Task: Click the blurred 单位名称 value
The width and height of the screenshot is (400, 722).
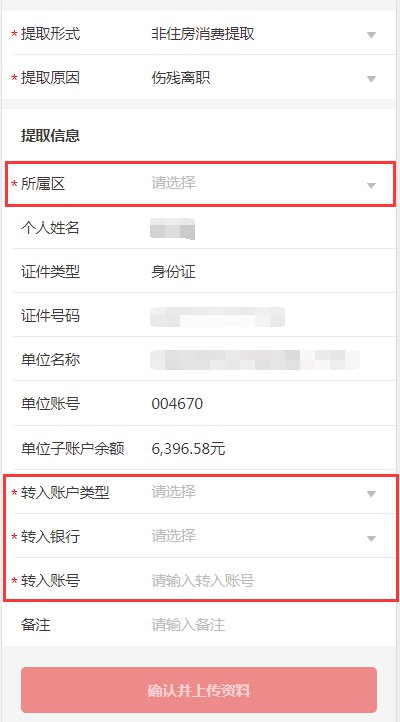Action: pos(255,360)
